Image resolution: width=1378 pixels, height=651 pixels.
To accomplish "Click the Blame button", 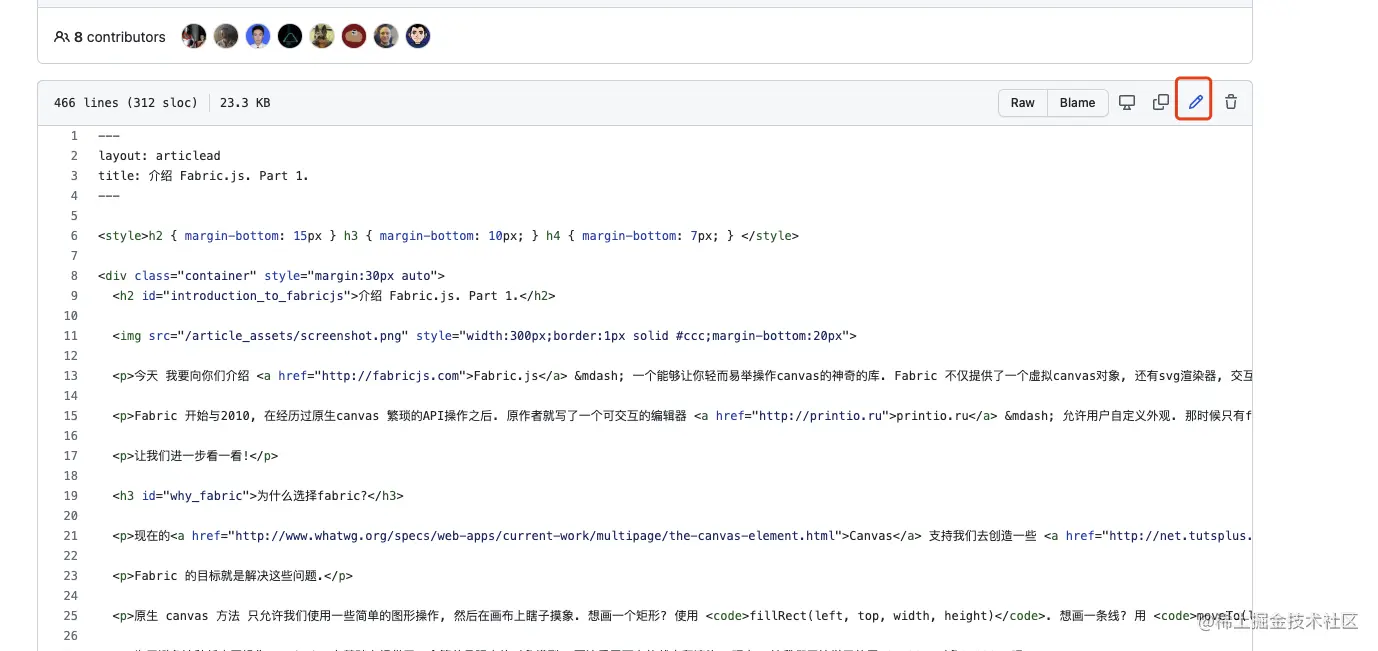I will [1077, 103].
